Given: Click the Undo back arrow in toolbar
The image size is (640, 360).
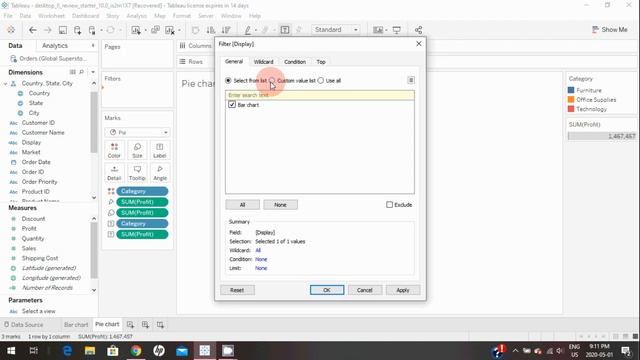Looking at the screenshot, I should pos(33,30).
